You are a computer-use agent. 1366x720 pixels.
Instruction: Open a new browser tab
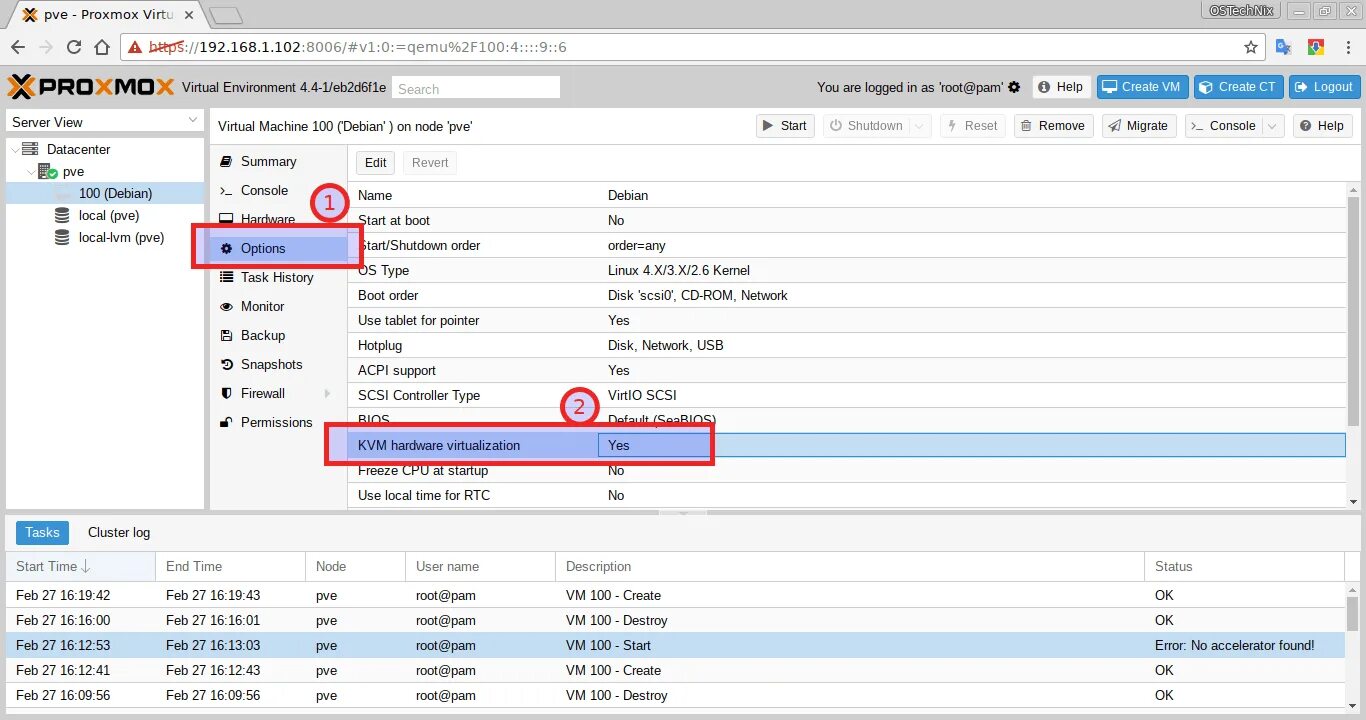[x=226, y=15]
